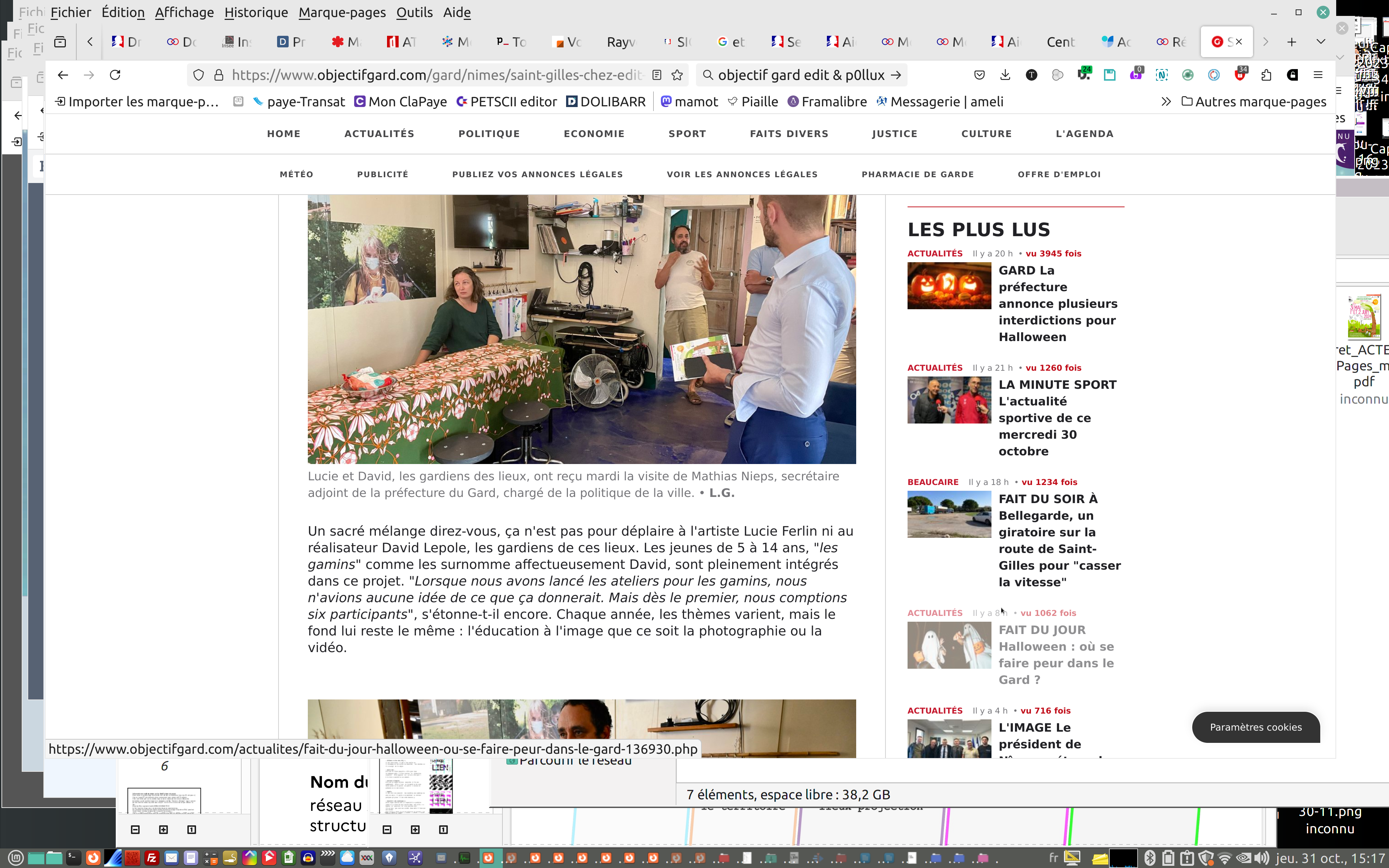1389x868 pixels.
Task: Expand the list all tabs dropdown
Action: pyautogui.click(x=1321, y=42)
